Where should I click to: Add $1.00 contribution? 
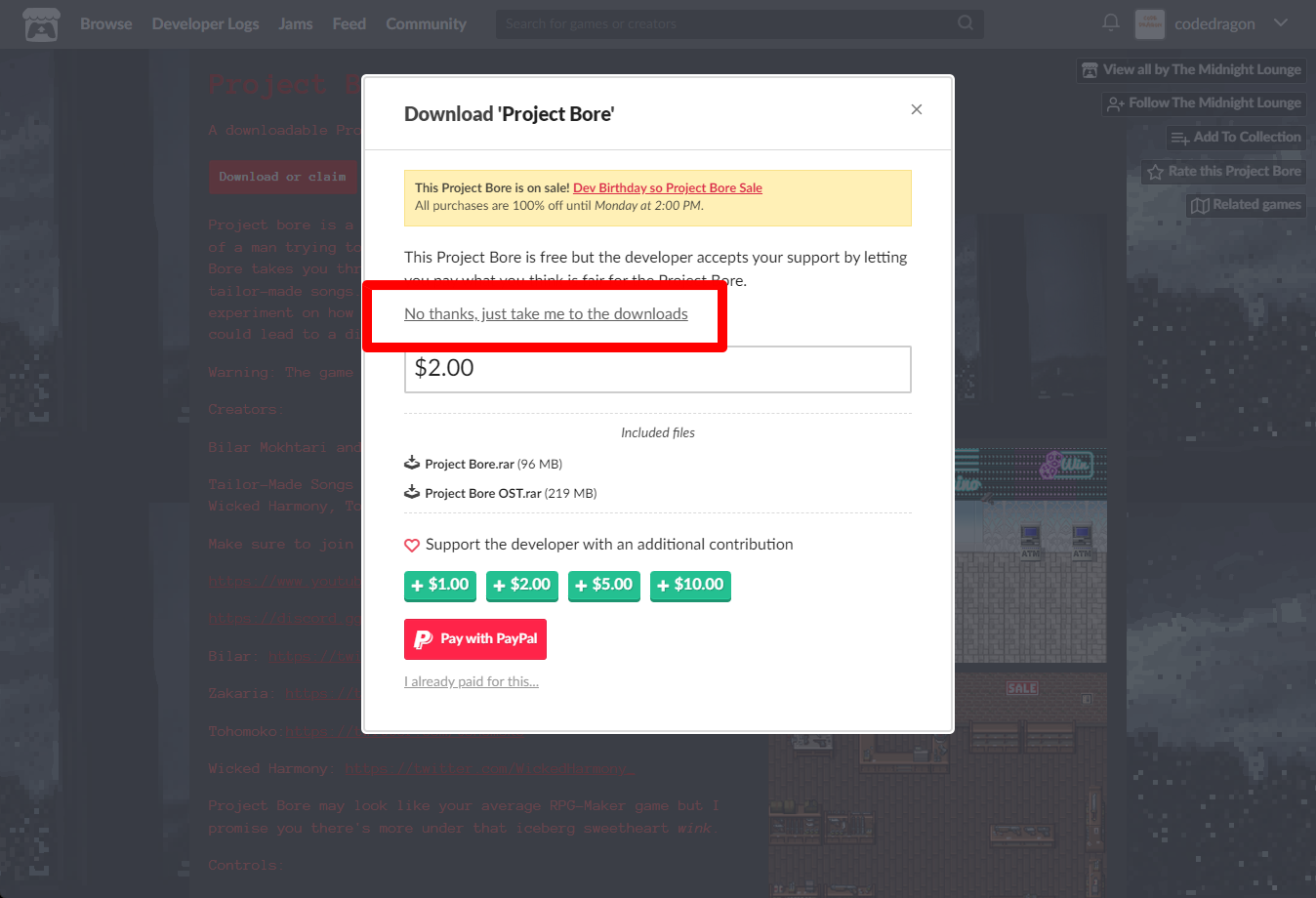point(440,586)
